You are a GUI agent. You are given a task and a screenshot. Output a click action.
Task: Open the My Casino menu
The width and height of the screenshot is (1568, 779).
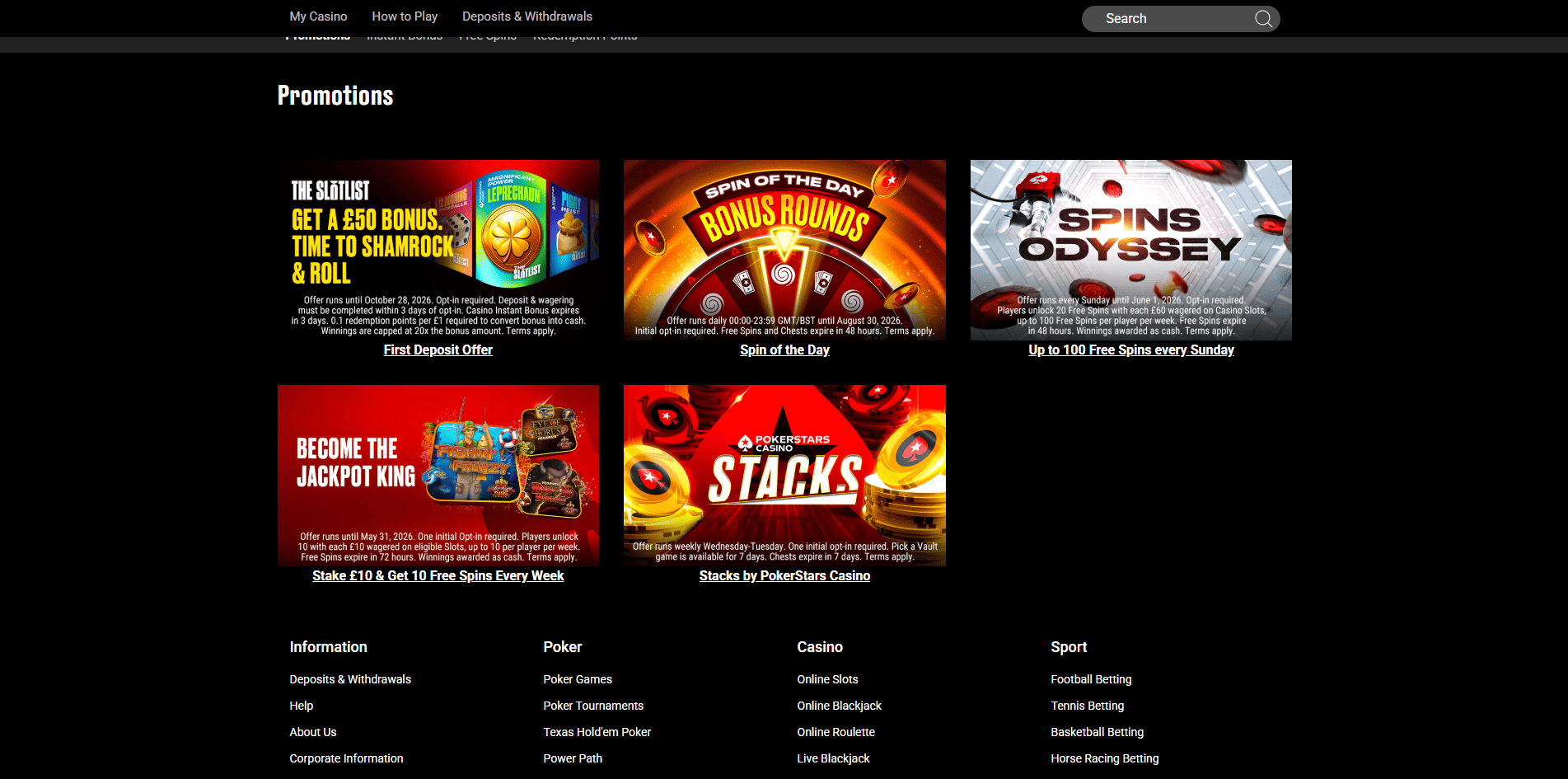point(318,16)
